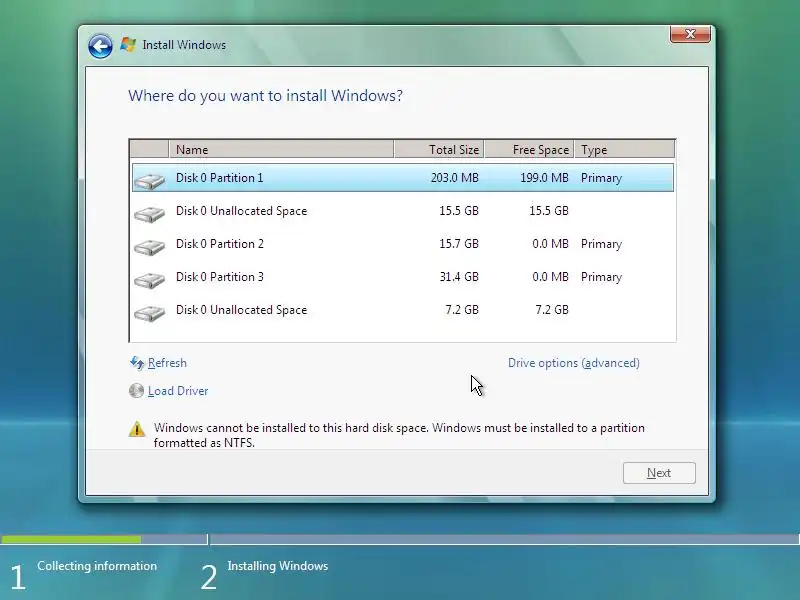Viewport: 800px width, 600px height.
Task: Select the 15.5 GB Unallocated Space name
Action: coord(241,211)
